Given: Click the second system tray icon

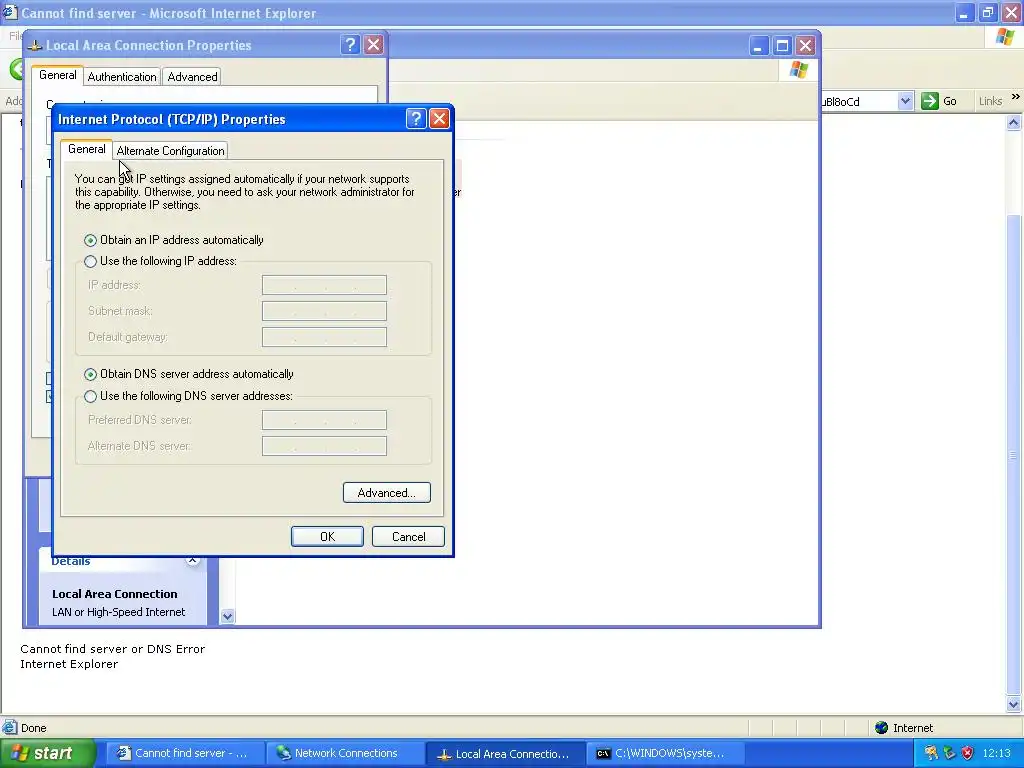Looking at the screenshot, I should (949, 753).
